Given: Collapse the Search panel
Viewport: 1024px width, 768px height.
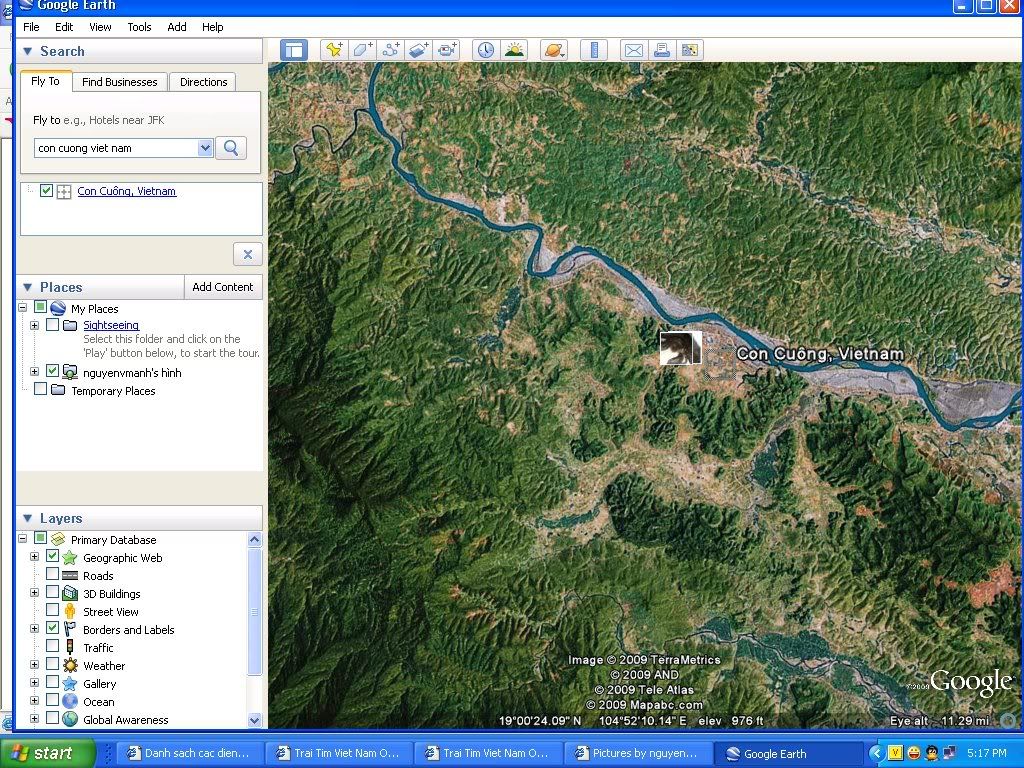Looking at the screenshot, I should click(x=27, y=51).
